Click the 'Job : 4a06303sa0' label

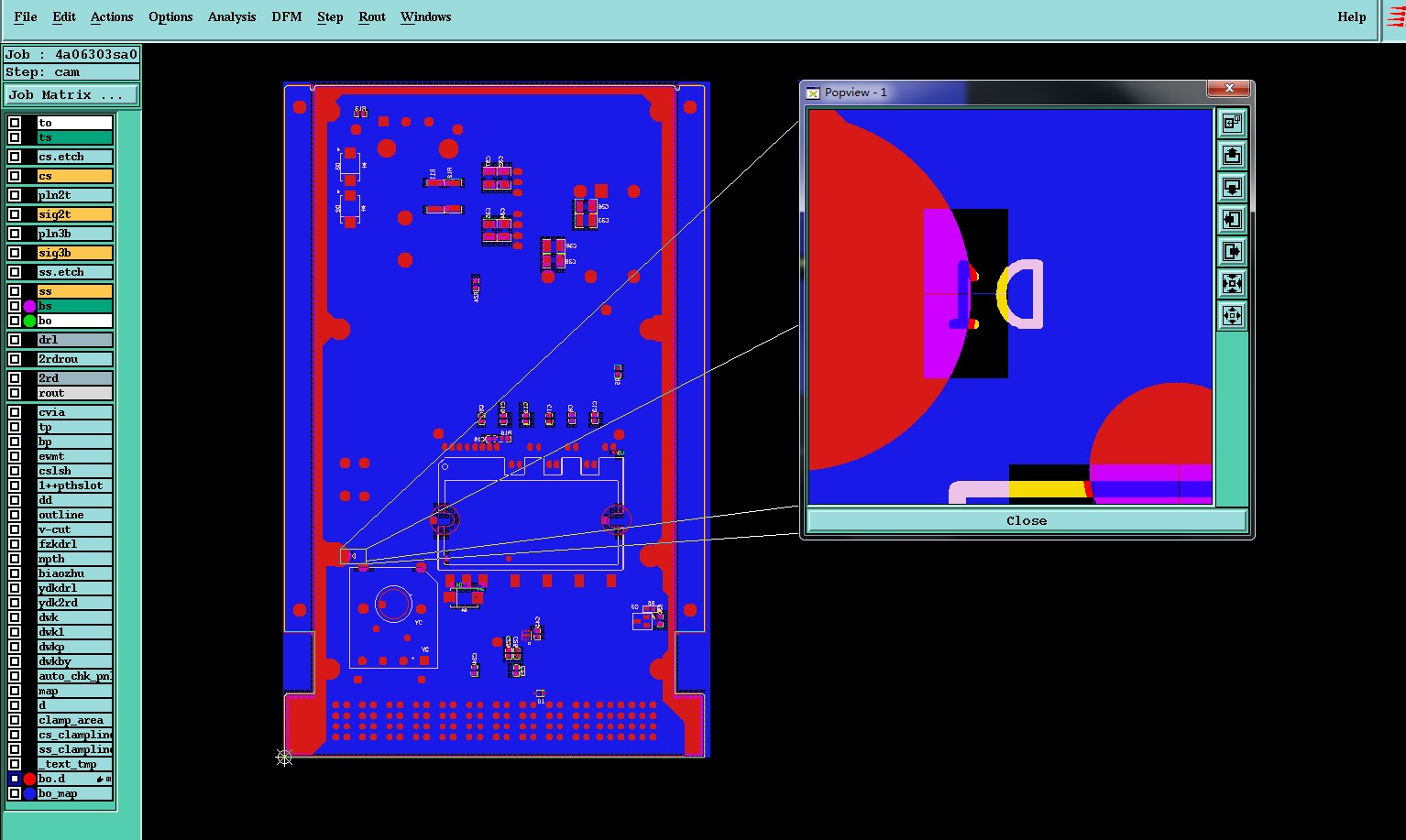click(71, 54)
